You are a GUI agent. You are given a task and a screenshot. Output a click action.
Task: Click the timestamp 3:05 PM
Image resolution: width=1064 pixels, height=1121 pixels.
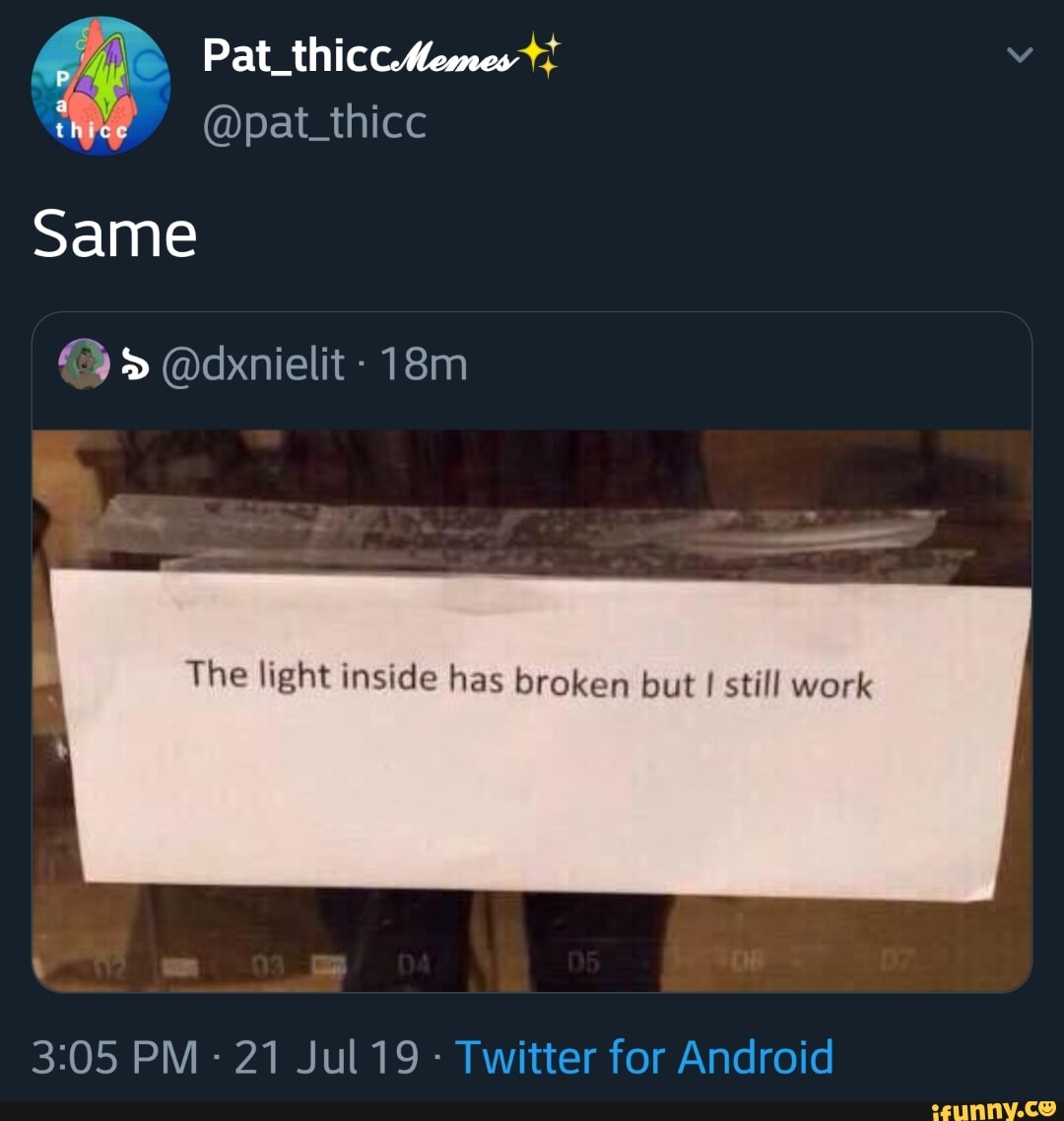click(108, 1057)
